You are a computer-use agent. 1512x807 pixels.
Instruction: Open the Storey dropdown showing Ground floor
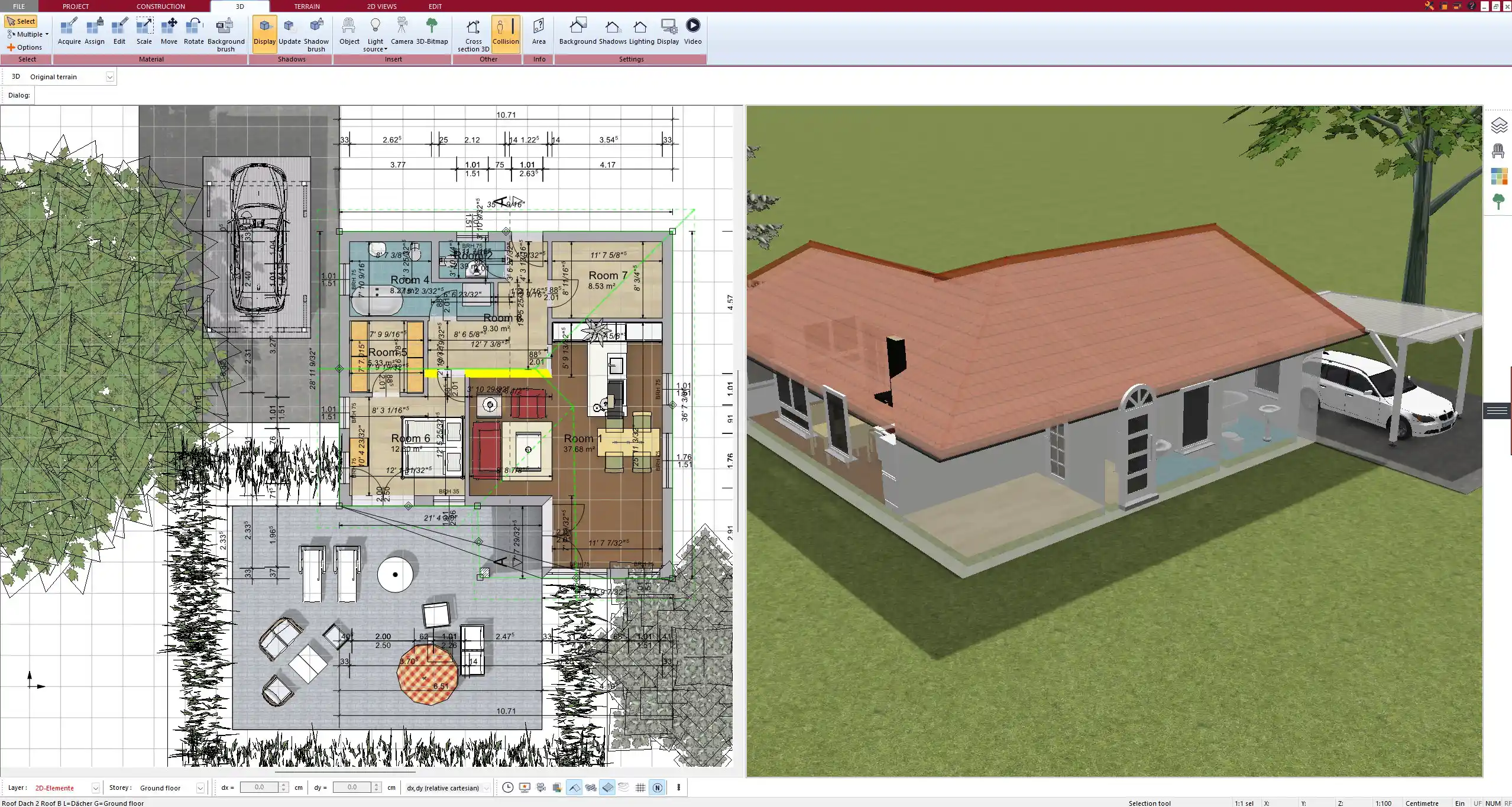pos(201,787)
